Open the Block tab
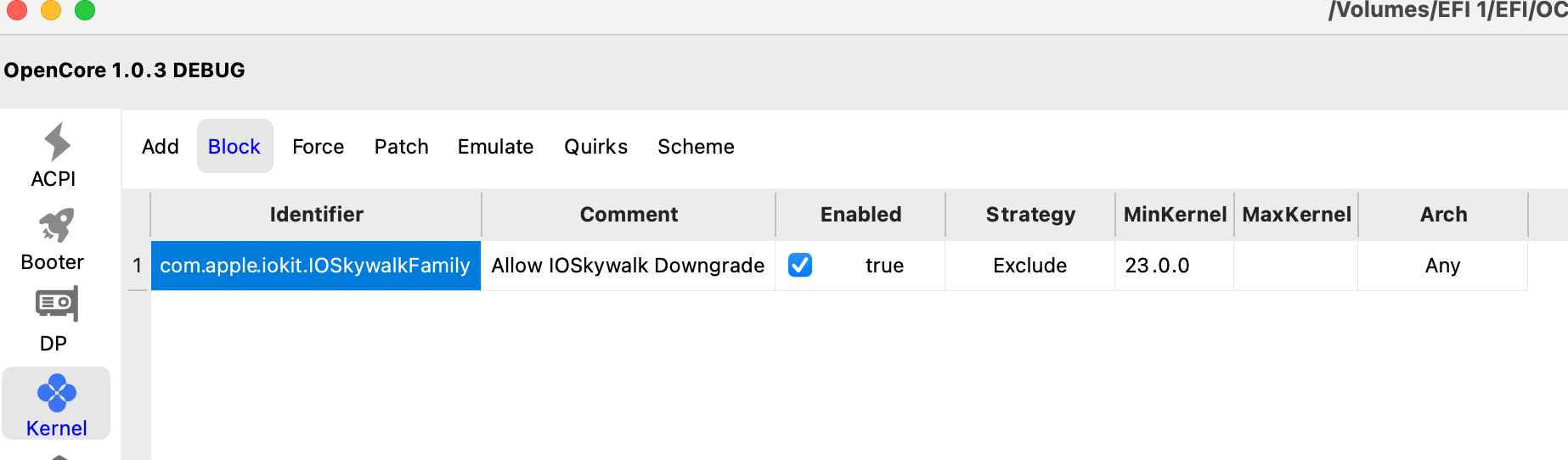The image size is (1568, 460). [x=234, y=147]
